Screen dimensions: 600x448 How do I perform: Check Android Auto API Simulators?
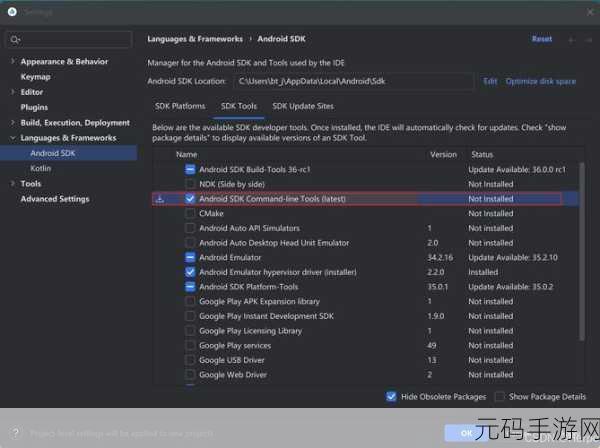(190, 228)
